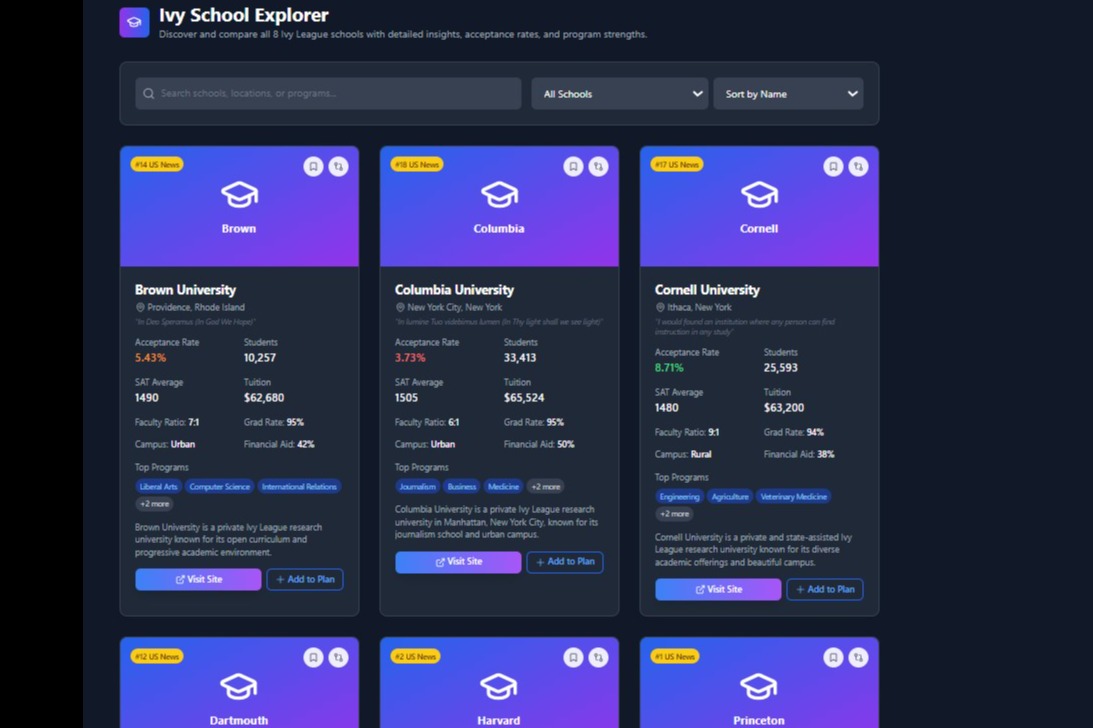Click the #14 US News badge

tap(157, 165)
